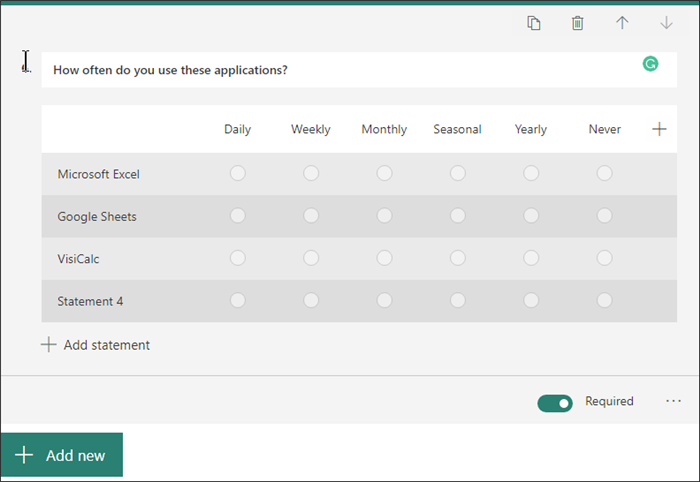Move question down with the down arrow
This screenshot has height=482, width=700.
pos(666,23)
